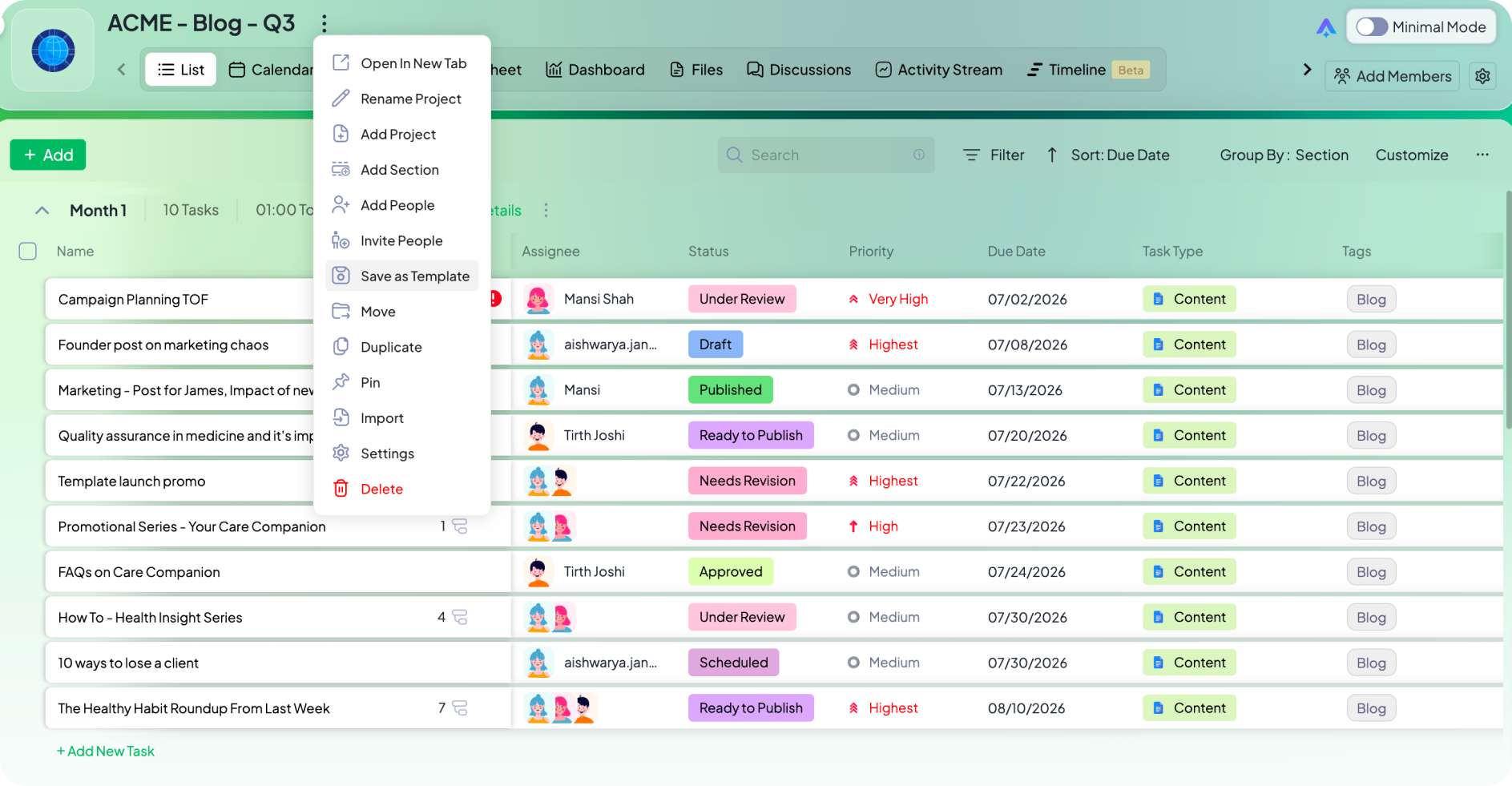This screenshot has height=786, width=1512.
Task: Open the ACME project globe logo
Action: (53, 50)
